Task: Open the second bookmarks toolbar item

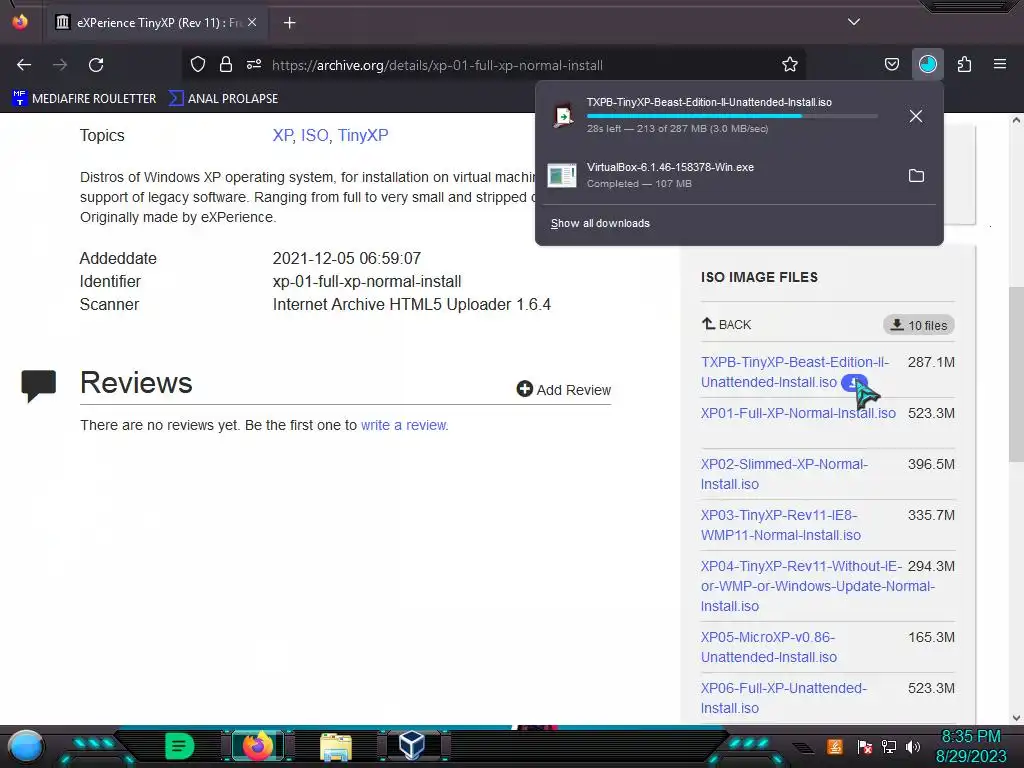Action: coord(224,99)
